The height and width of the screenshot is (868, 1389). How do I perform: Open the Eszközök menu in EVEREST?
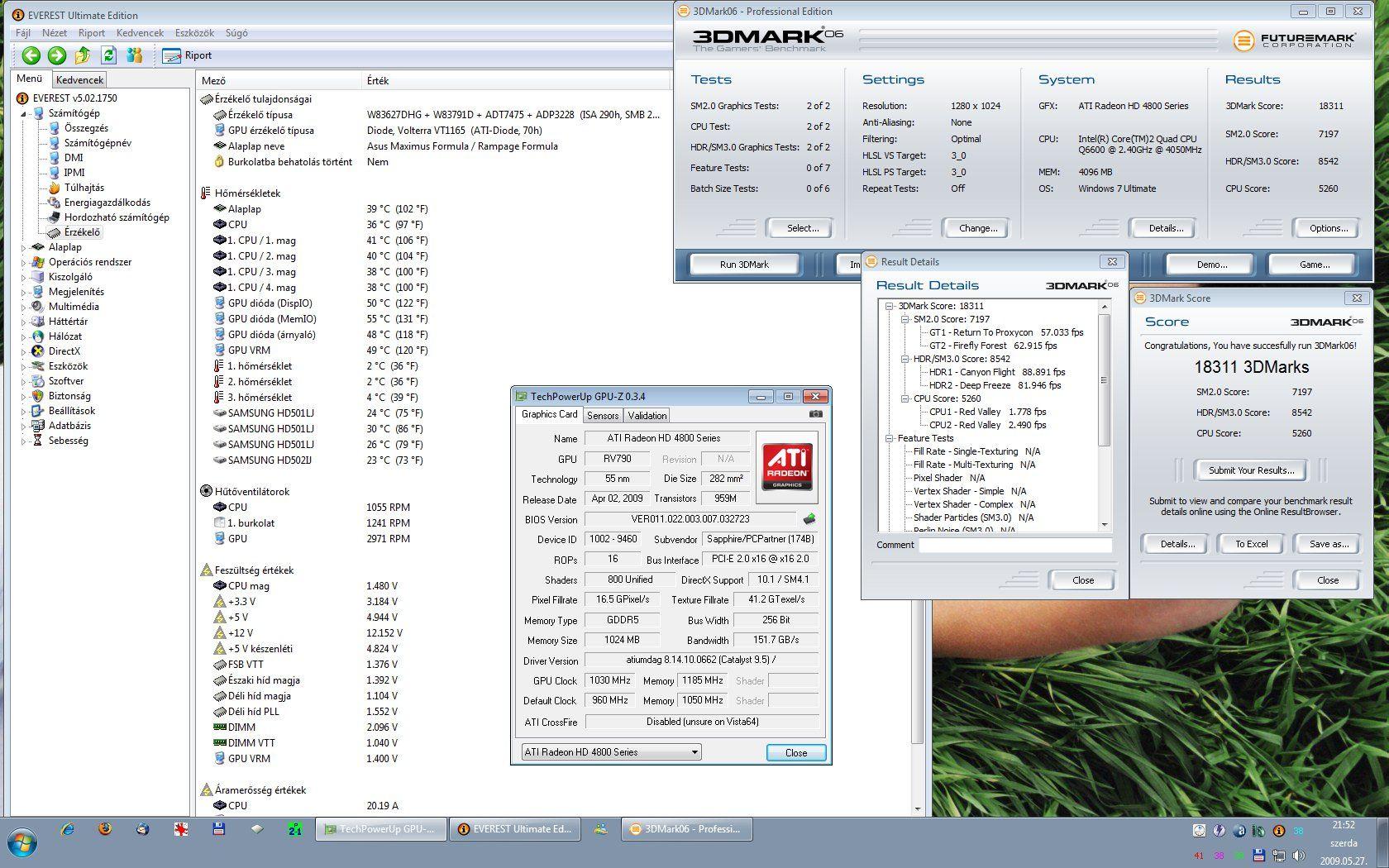click(x=194, y=33)
